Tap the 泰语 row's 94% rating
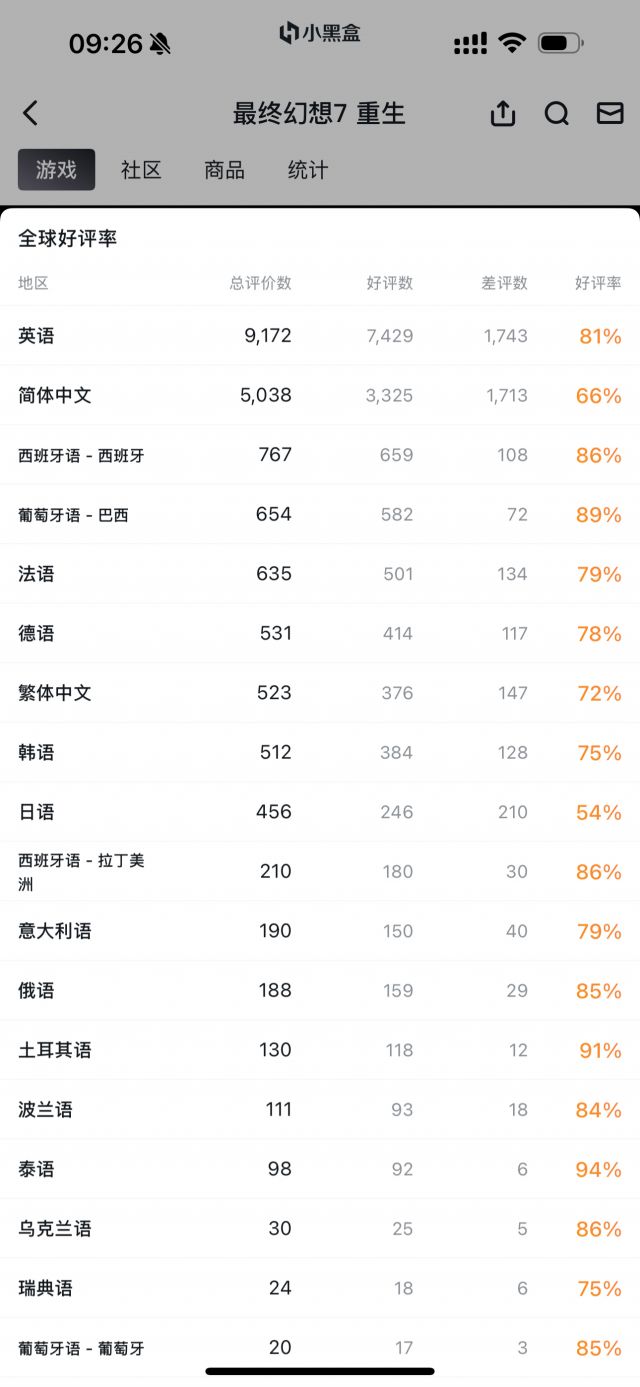 click(x=598, y=1169)
